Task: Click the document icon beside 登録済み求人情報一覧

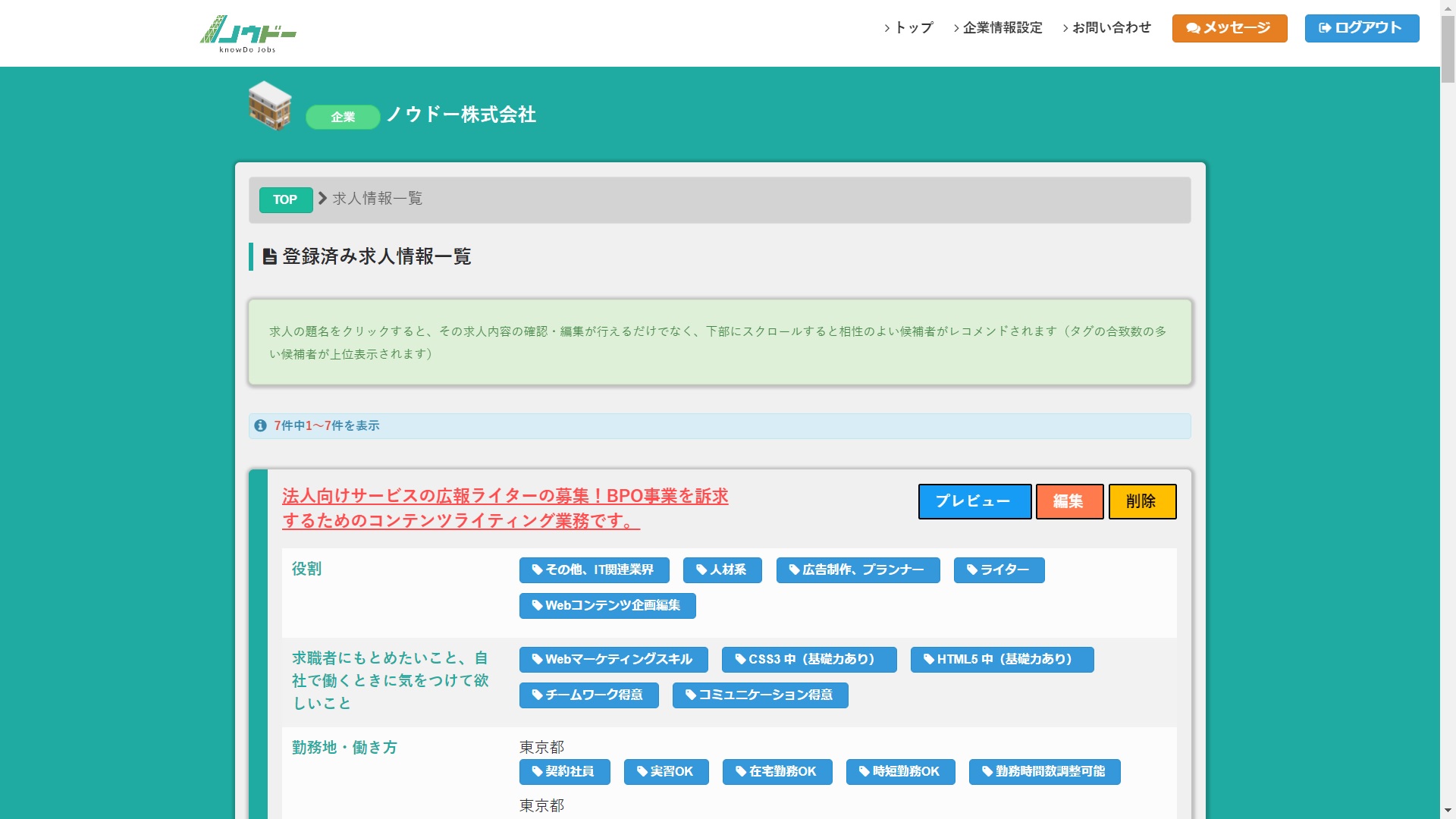Action: (x=269, y=256)
